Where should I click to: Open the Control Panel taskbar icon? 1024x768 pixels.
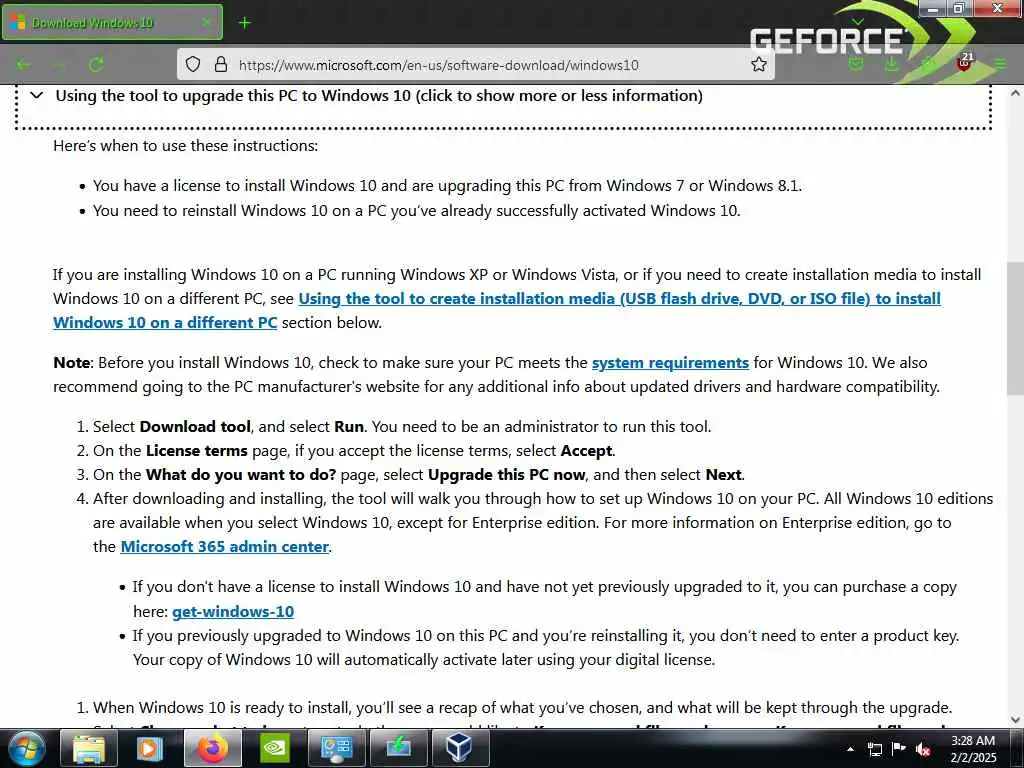(336, 748)
